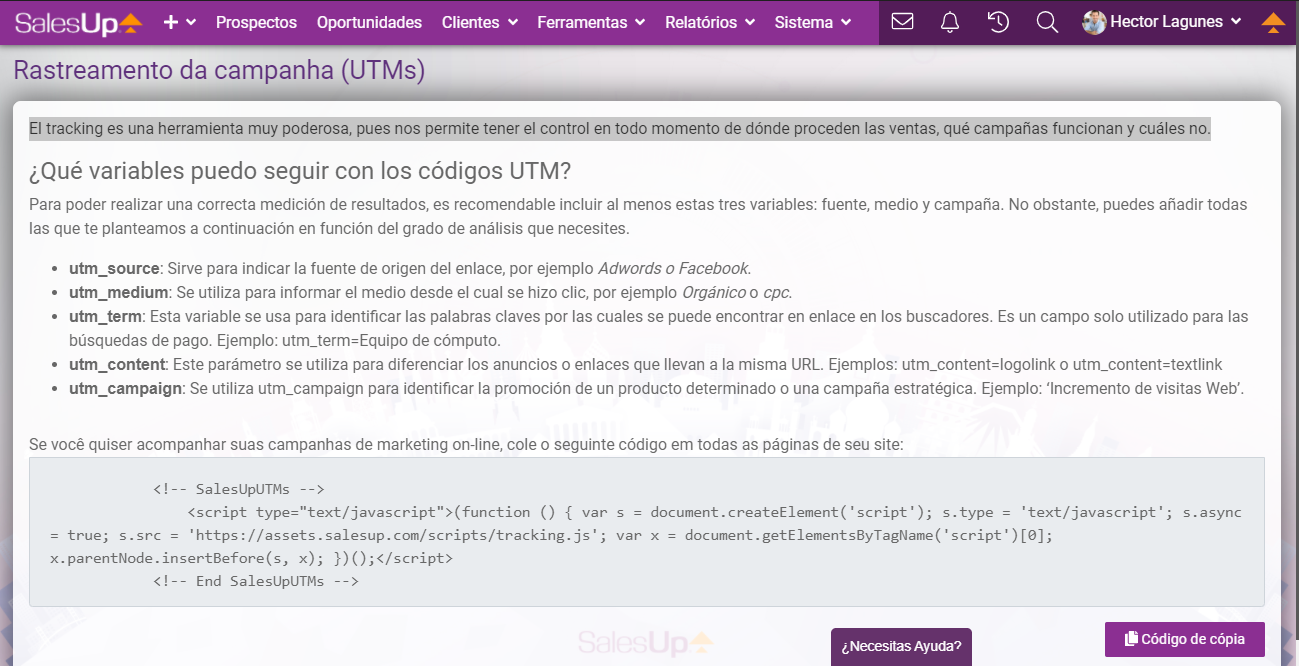The width and height of the screenshot is (1299, 666).
Task: Click the highlighted 'El tracking es una herramienta' sentence
Action: tap(620, 128)
